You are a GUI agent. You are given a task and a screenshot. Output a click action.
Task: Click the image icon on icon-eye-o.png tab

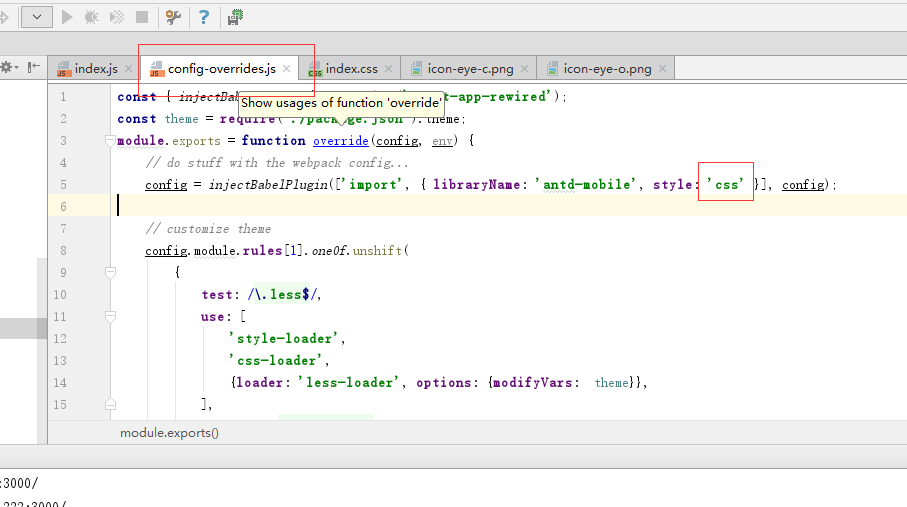552,69
